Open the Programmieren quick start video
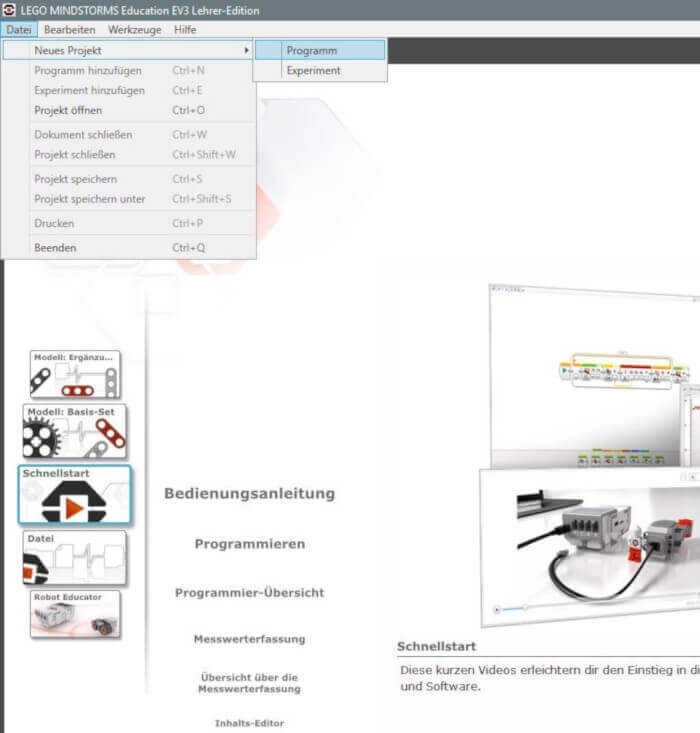 click(x=250, y=544)
